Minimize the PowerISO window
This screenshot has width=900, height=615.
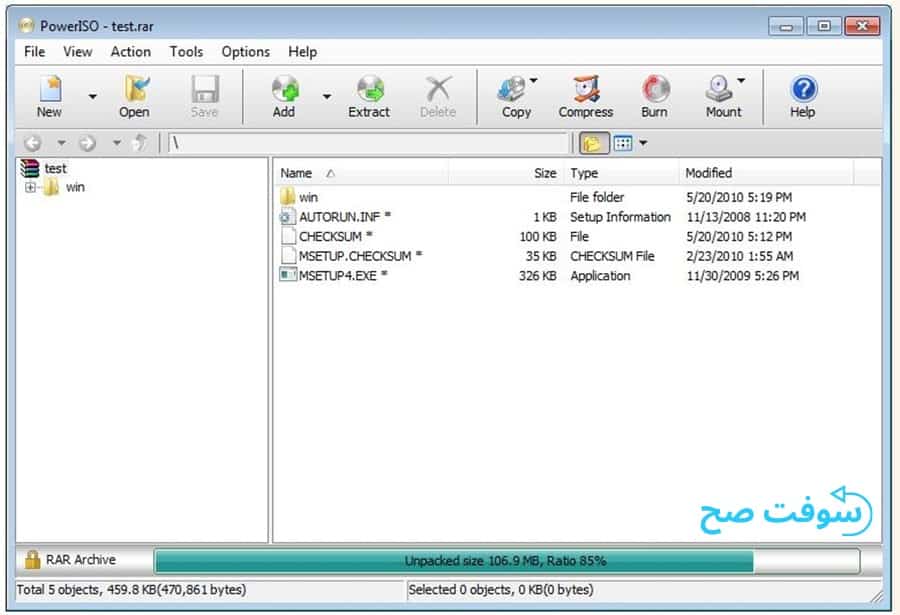point(786,26)
